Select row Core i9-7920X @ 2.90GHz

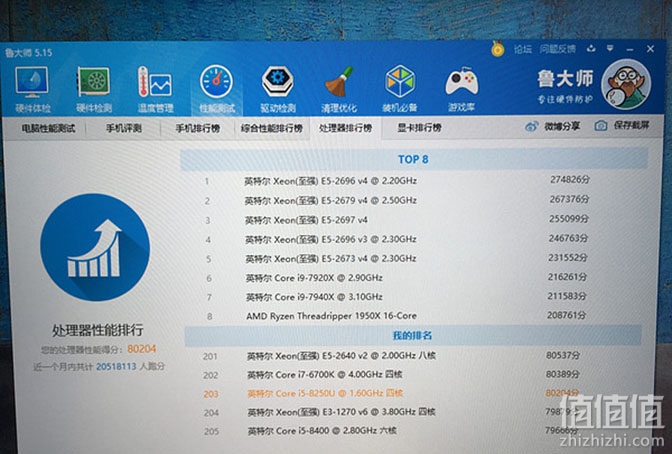coord(397,278)
